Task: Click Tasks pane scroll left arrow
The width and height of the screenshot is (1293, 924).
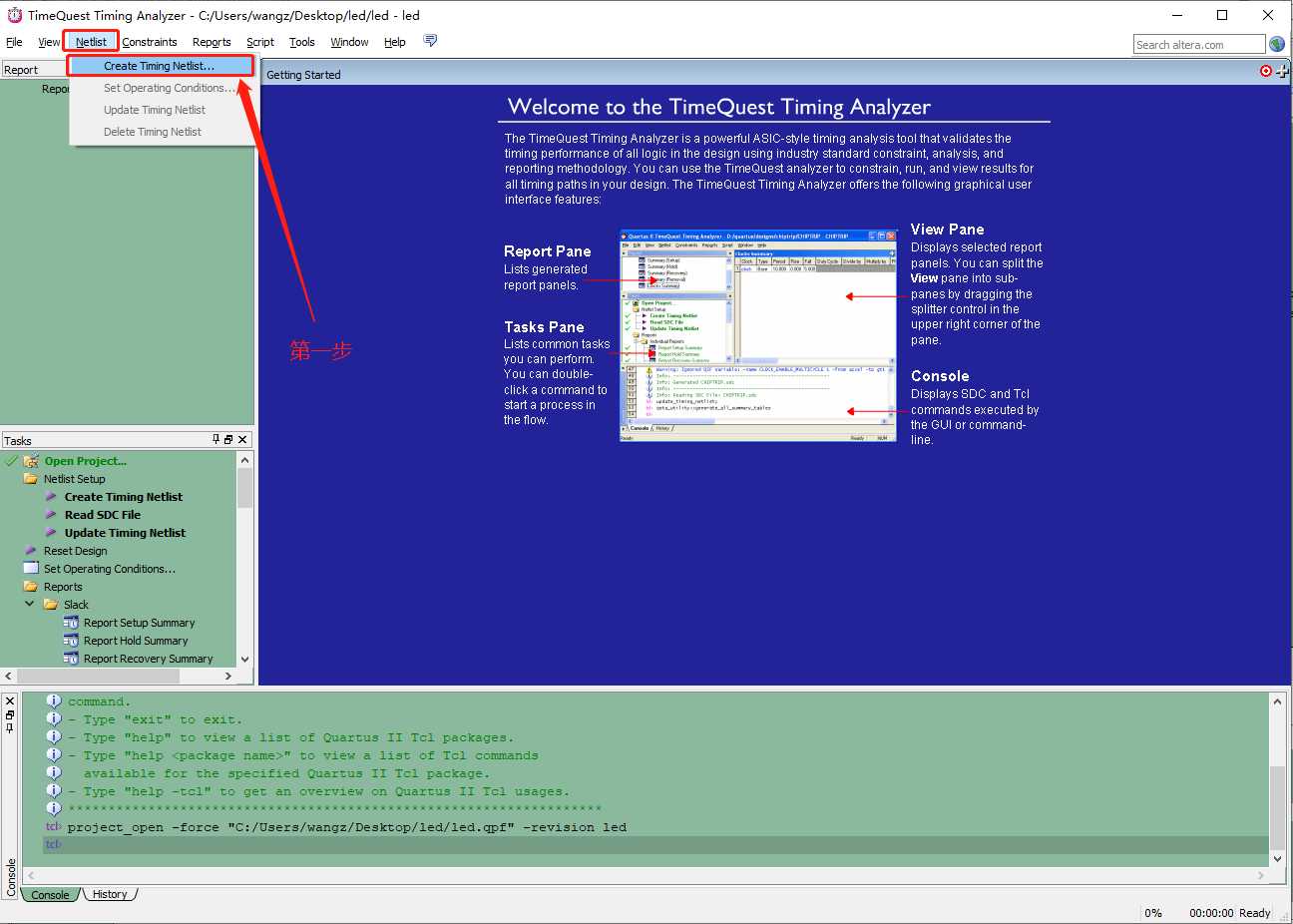Action: (x=9, y=677)
